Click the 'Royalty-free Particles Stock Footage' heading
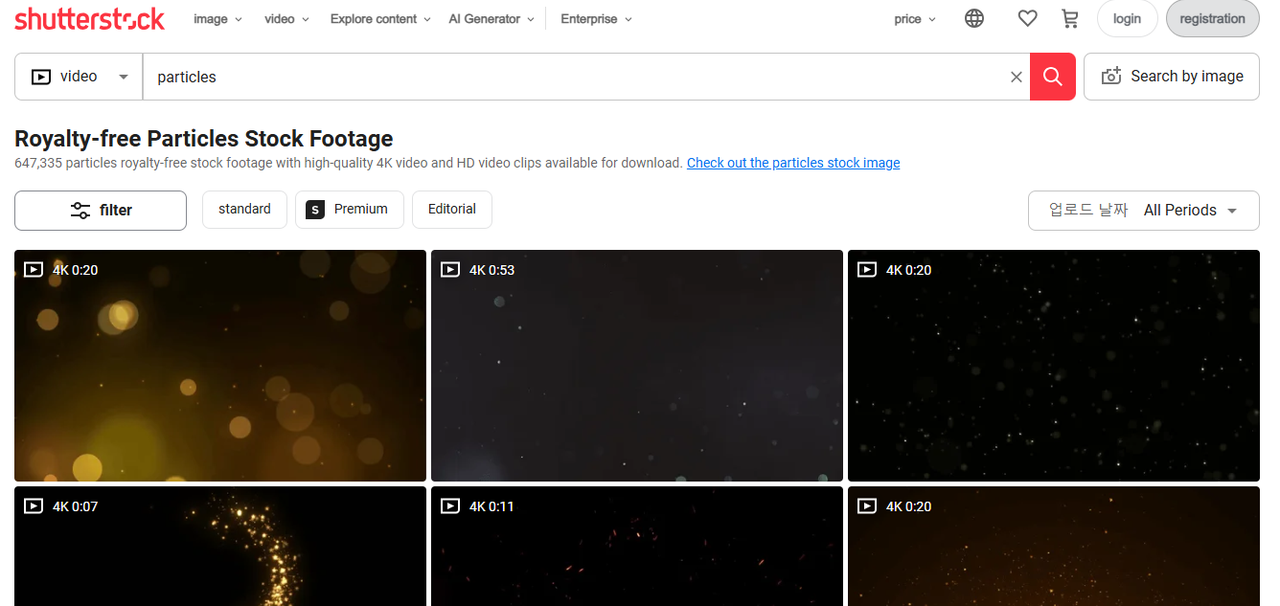 point(204,139)
